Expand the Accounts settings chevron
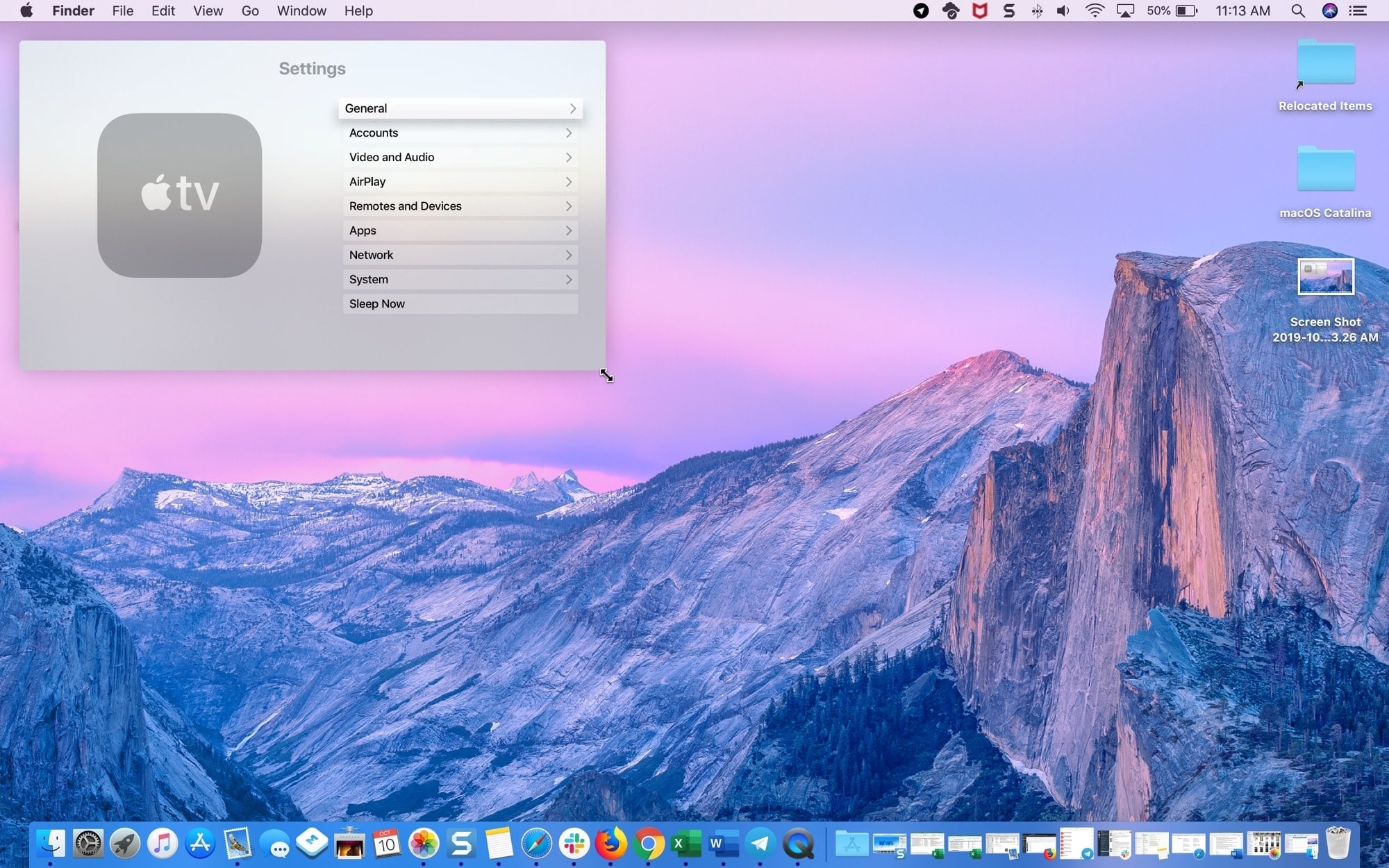Viewport: 1389px width, 868px height. pos(567,133)
